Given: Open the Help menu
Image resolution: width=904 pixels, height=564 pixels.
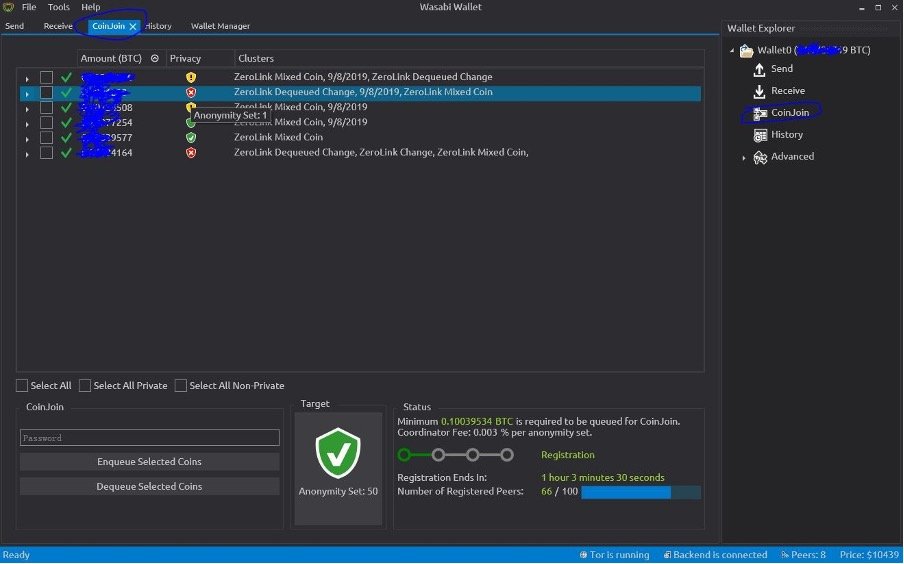Looking at the screenshot, I should pyautogui.click(x=91, y=7).
